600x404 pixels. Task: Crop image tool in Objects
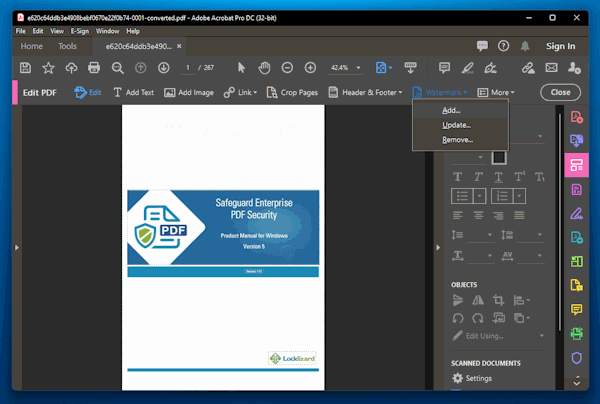click(498, 300)
